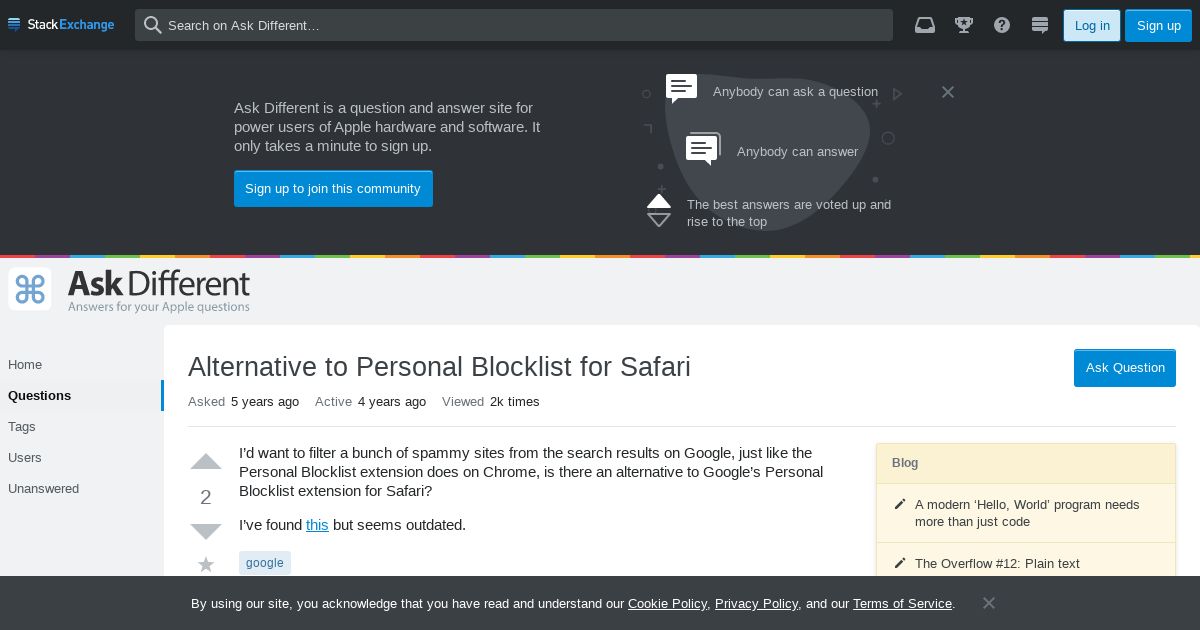This screenshot has width=1200, height=630.
Task: Focus the Search on Ask Different field
Action: click(514, 25)
